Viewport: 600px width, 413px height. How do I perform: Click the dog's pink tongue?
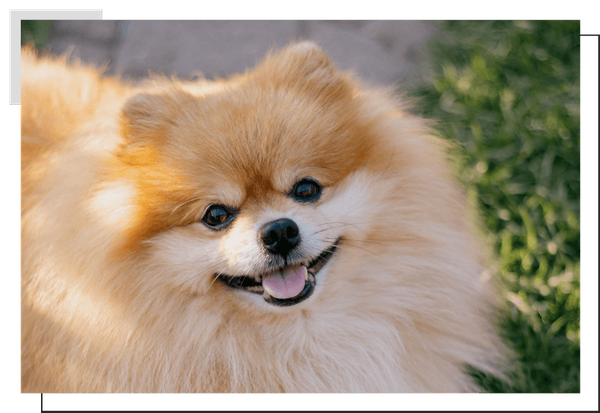(285, 283)
